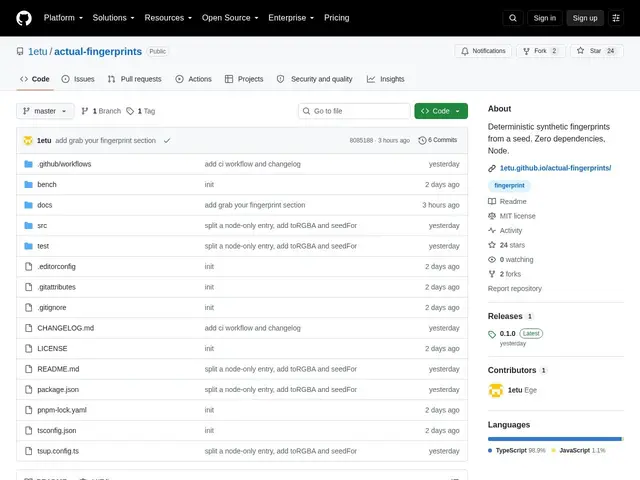
Task: Click the Go to file search field
Action: tap(354, 111)
